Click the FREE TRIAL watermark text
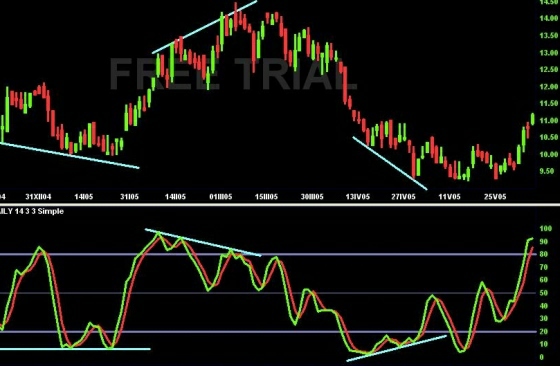 [x=233, y=74]
